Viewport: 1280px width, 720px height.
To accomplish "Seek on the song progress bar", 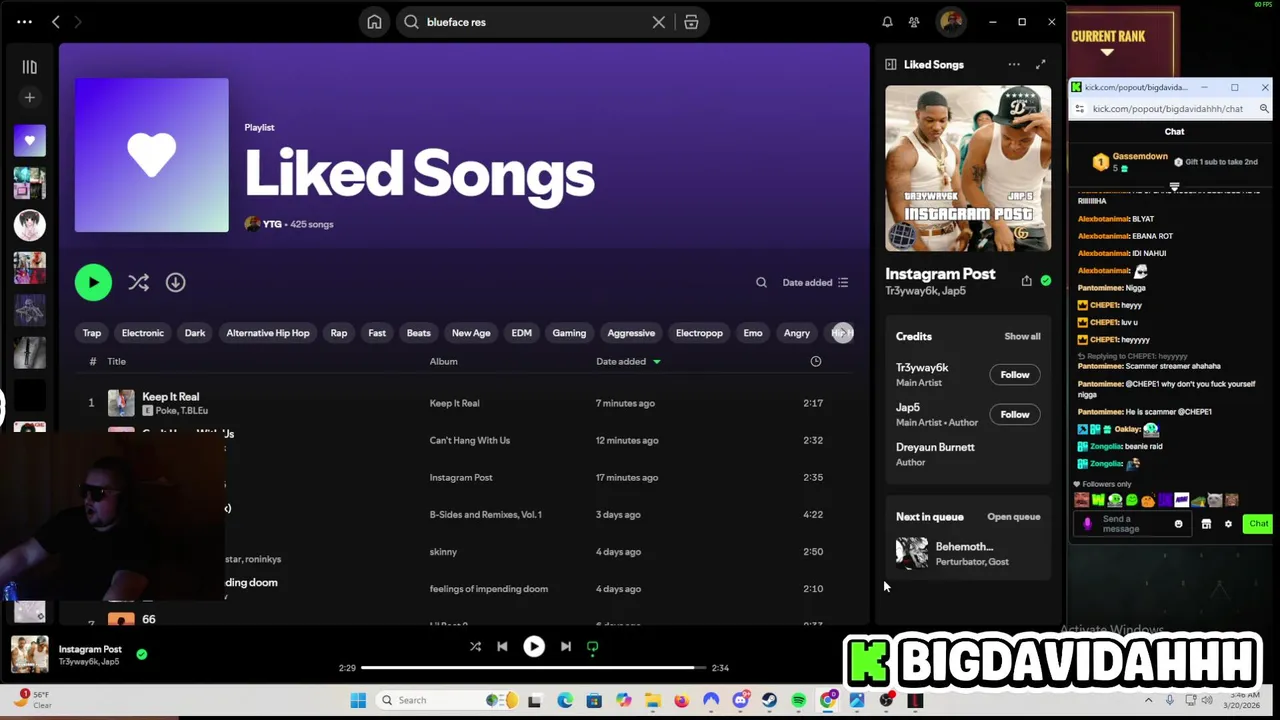I will tap(533, 667).
